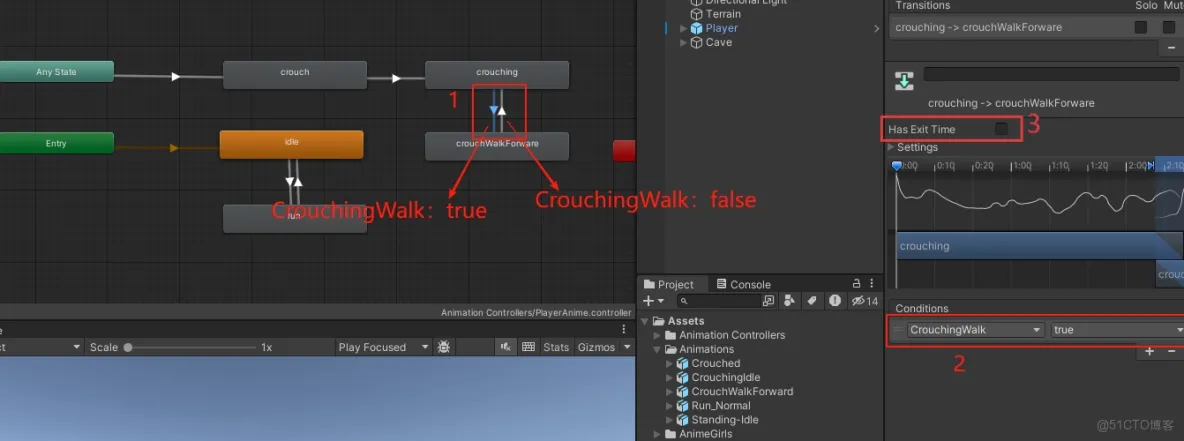1184x441 pixels.
Task: Toggle Mute Audio in Game view
Action: click(x=504, y=347)
